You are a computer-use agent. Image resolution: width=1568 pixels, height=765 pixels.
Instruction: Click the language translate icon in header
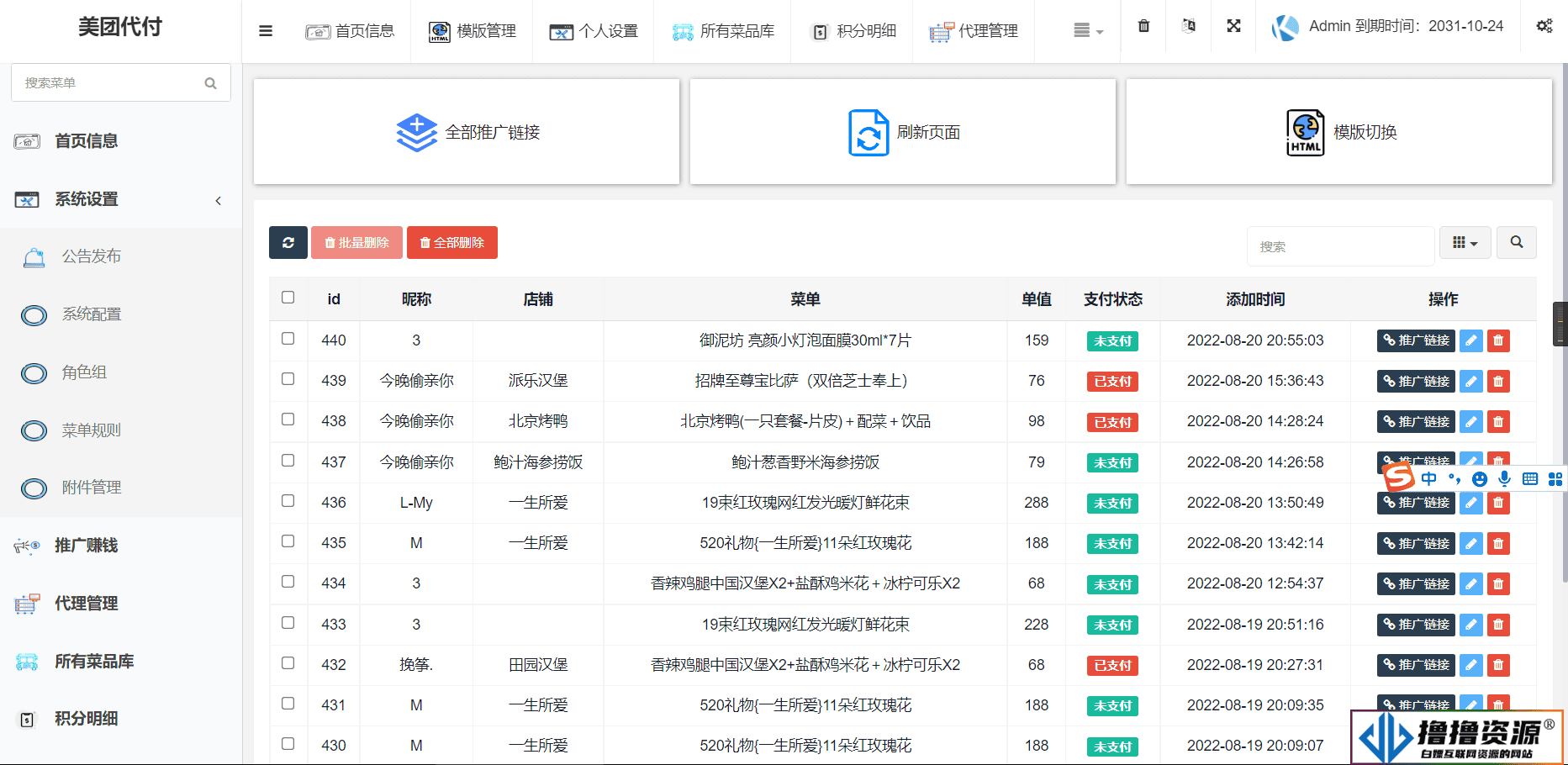1189,26
